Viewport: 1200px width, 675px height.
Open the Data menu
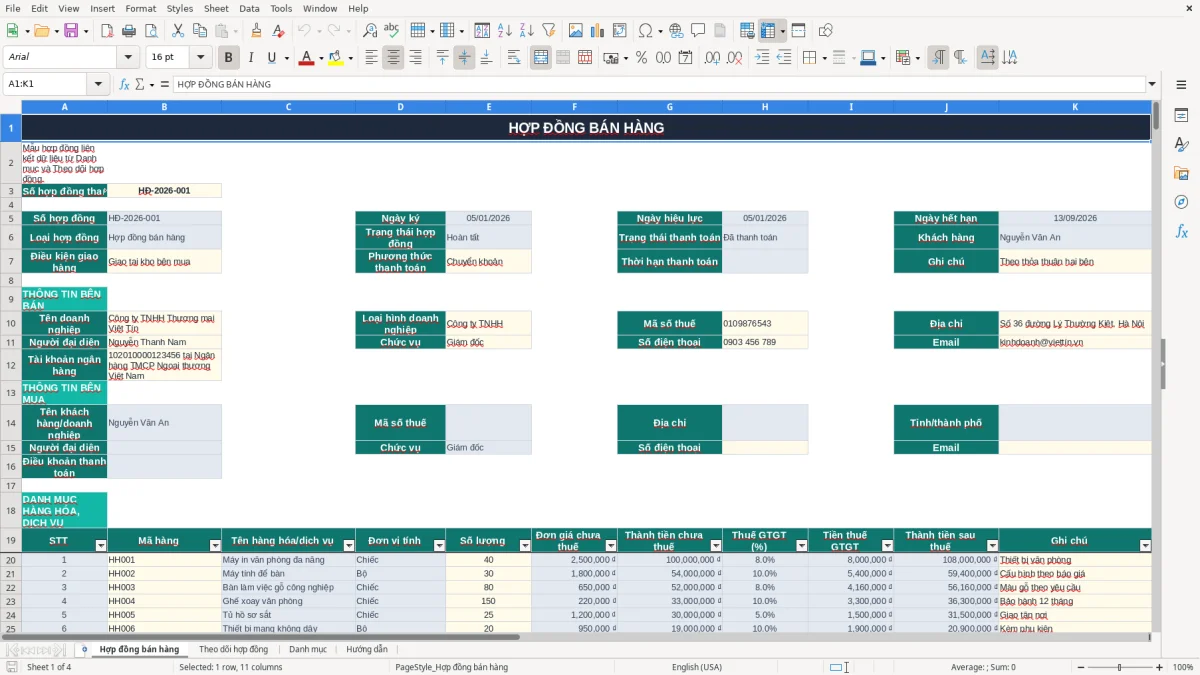[249, 8]
